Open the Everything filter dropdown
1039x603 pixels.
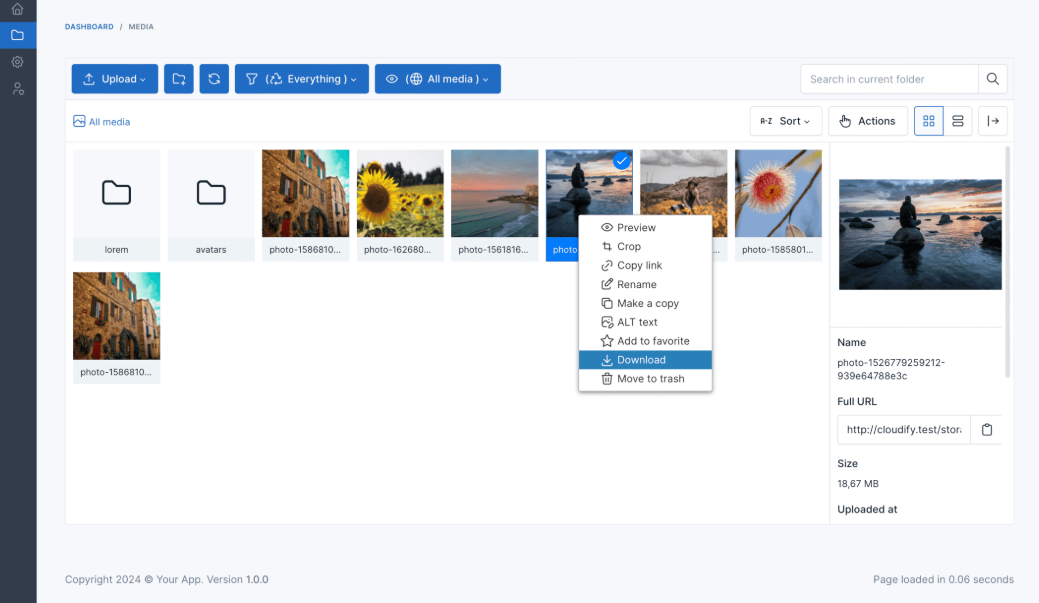coord(301,79)
